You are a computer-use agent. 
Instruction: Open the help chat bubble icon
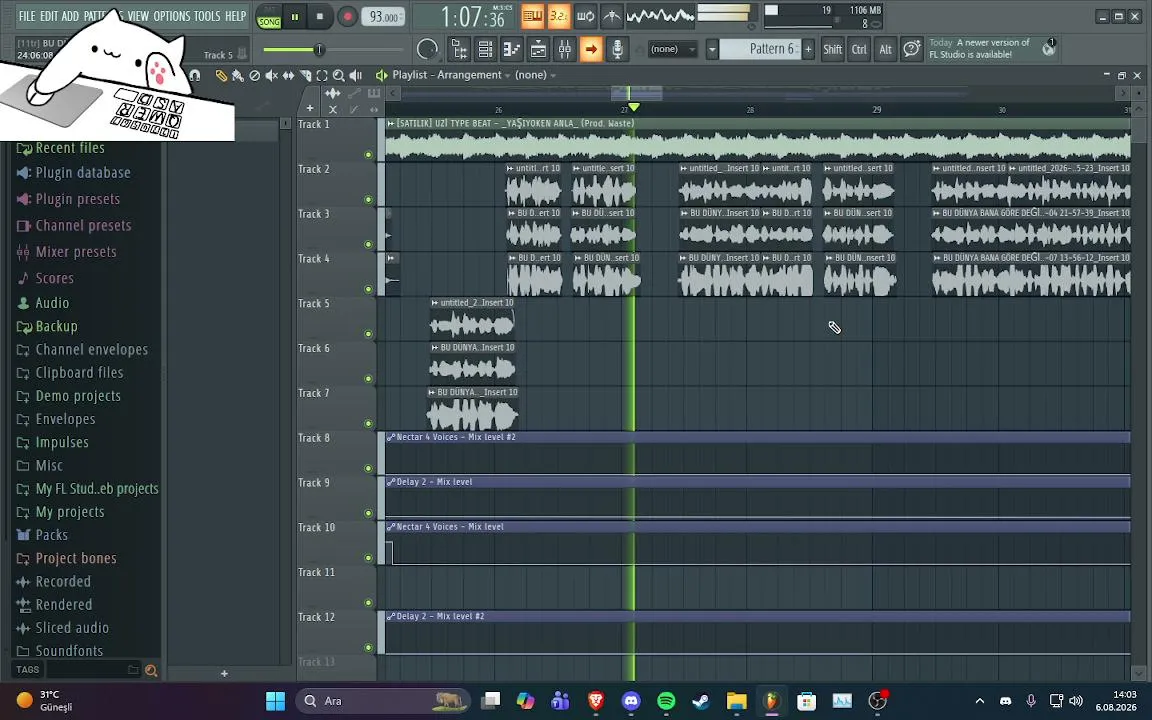pos(912,49)
